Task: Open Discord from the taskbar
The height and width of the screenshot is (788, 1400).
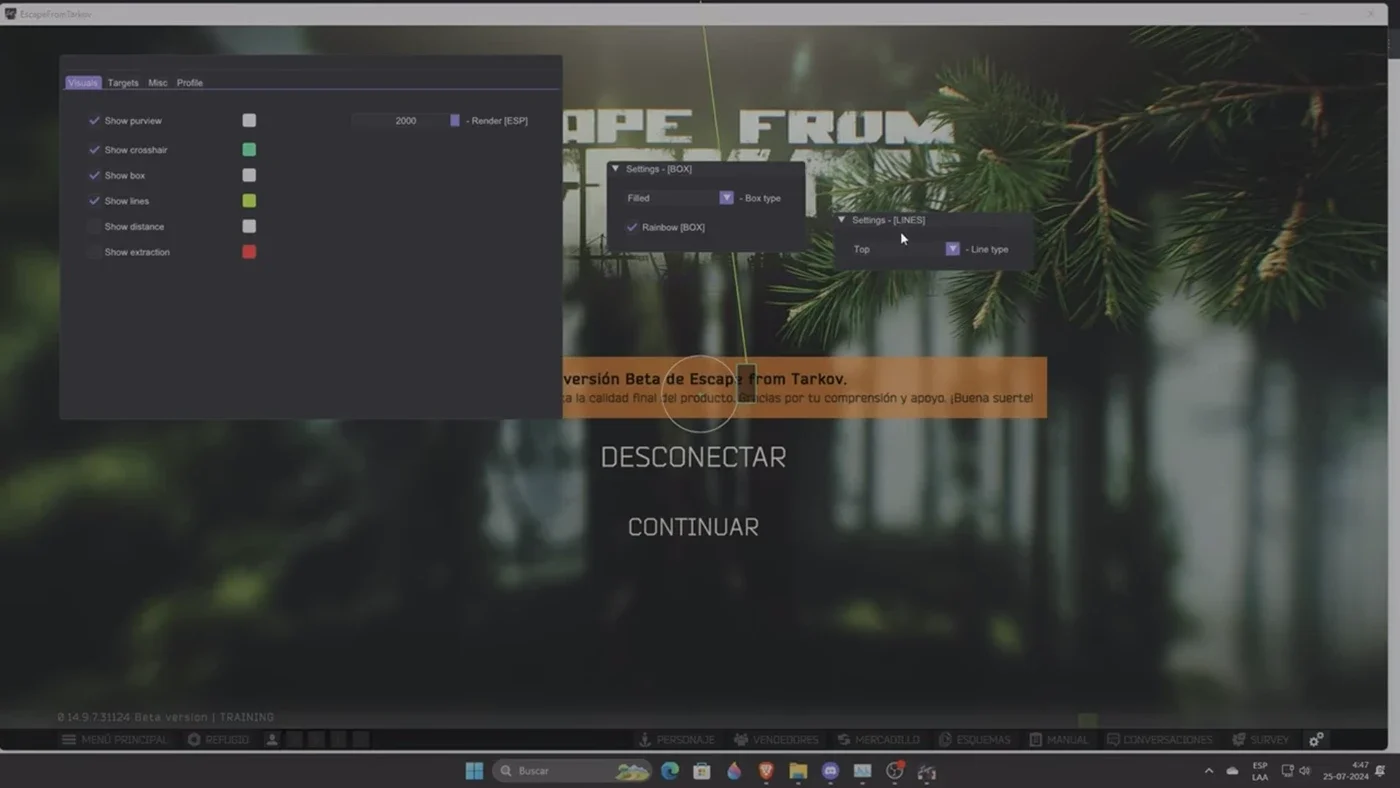Action: coord(830,771)
